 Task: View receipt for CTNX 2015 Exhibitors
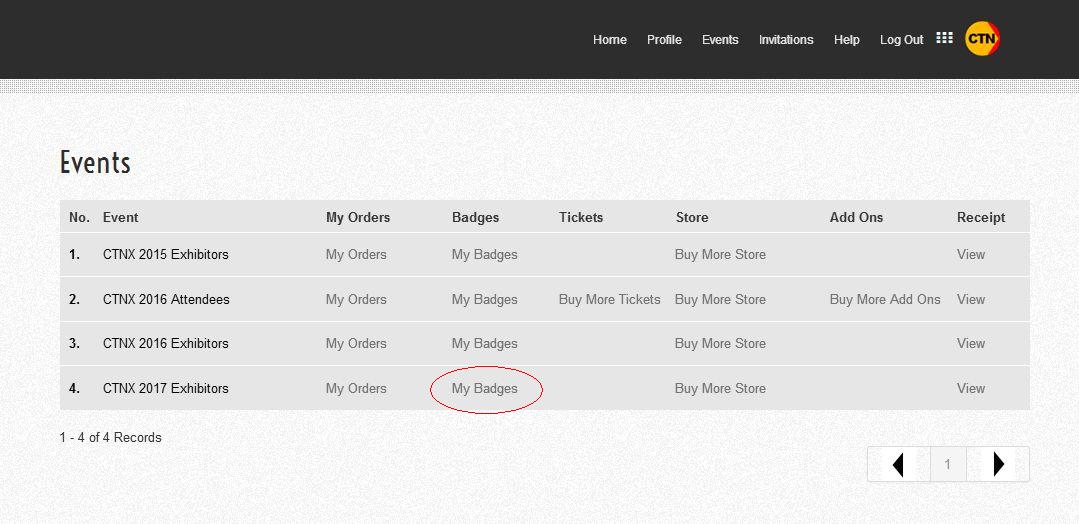coord(970,254)
